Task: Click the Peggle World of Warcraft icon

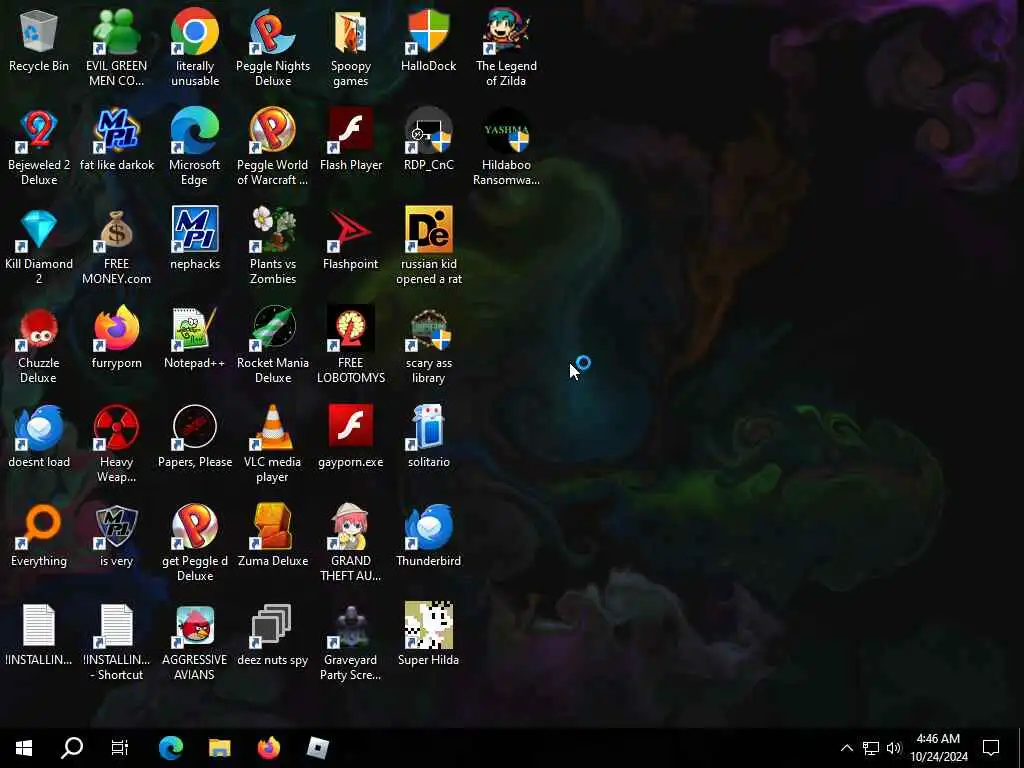Action: tap(272, 147)
